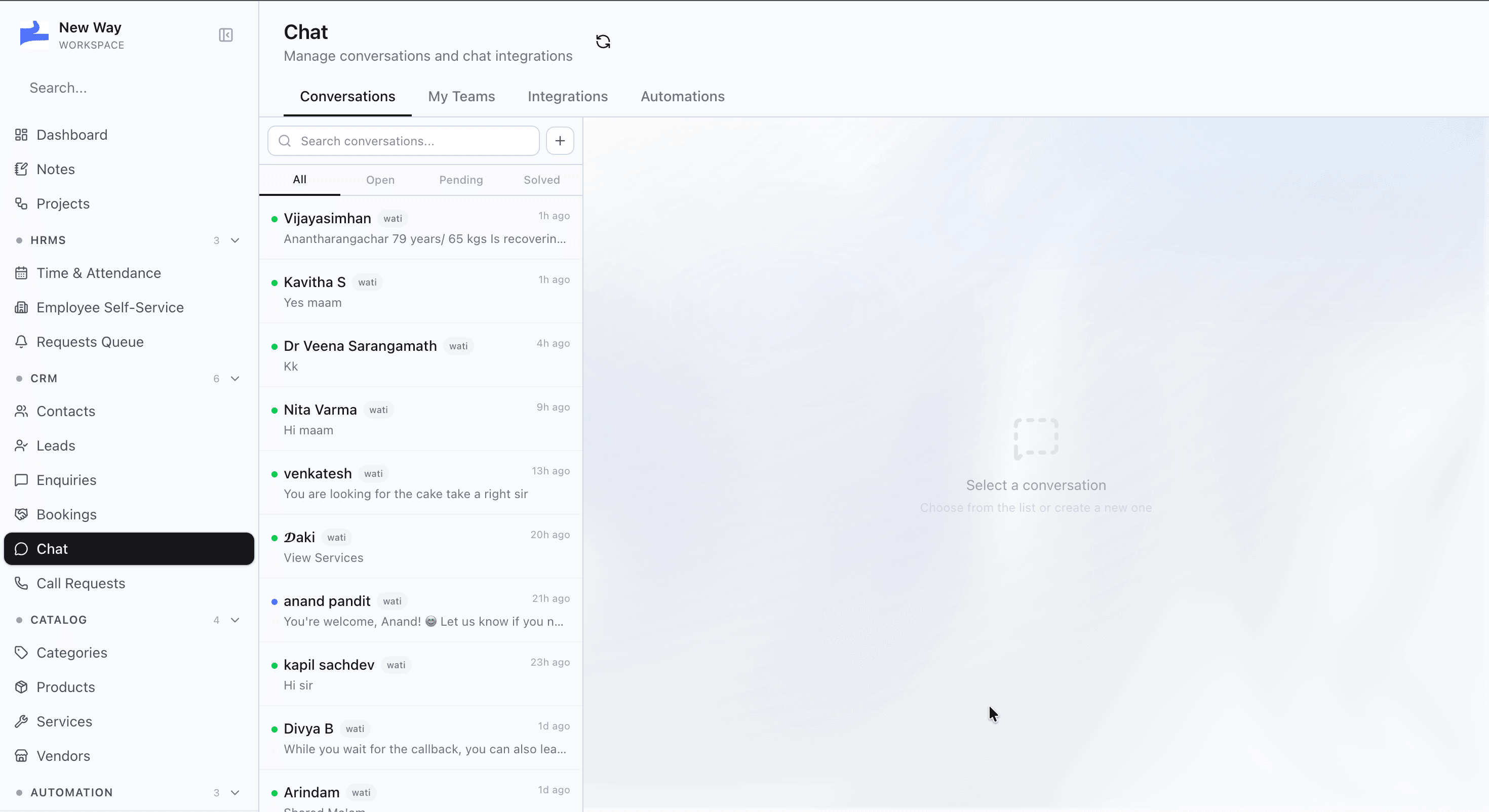Collapse the sidebar panel icon

[x=225, y=35]
